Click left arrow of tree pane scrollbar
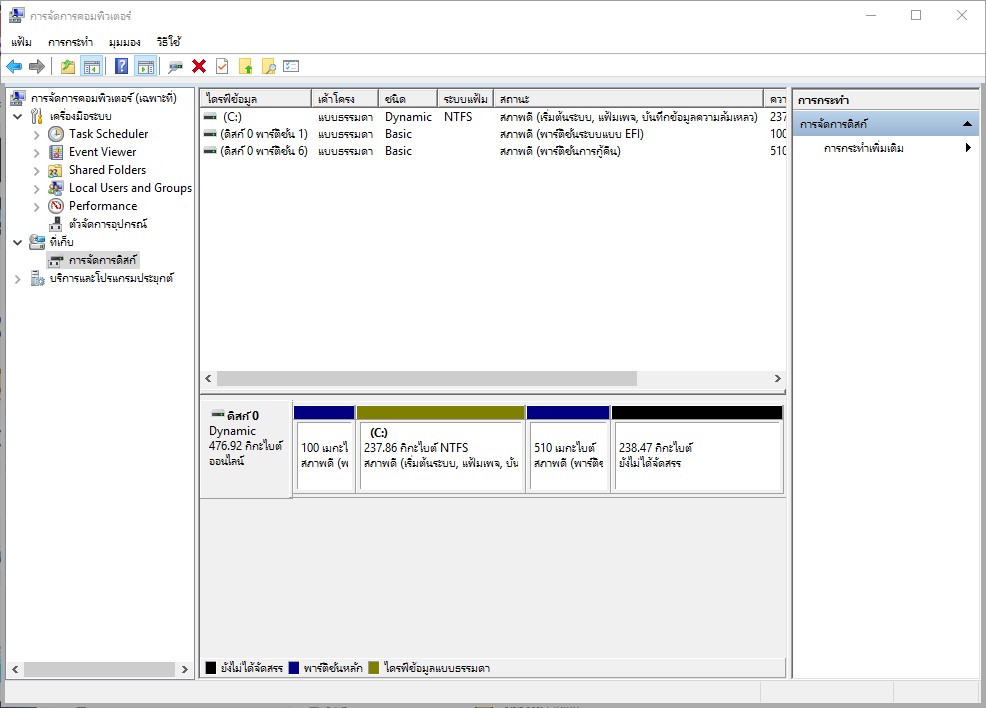This screenshot has height=708, width=986. (x=15, y=670)
